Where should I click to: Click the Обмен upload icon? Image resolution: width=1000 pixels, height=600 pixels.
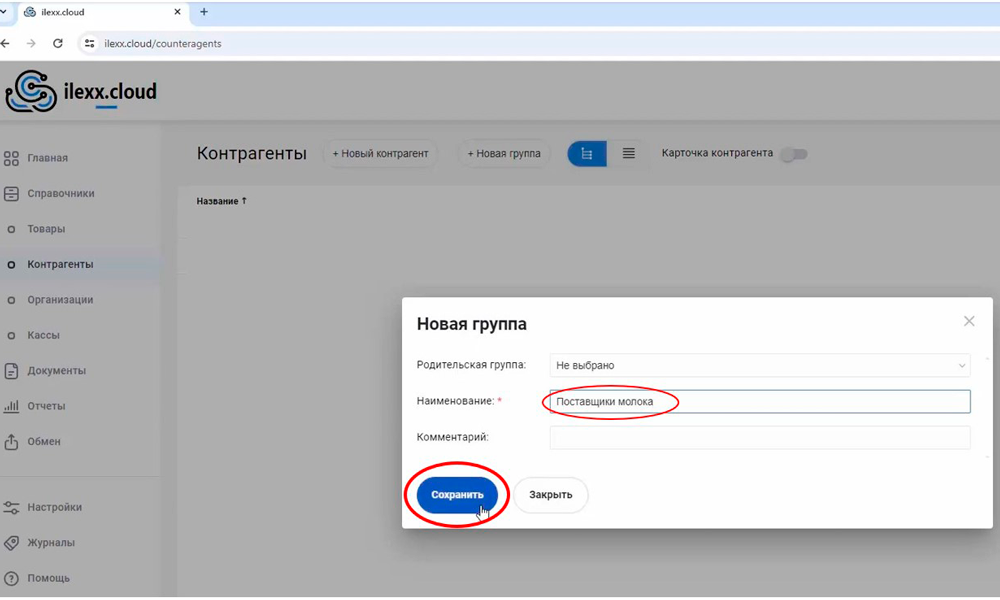coord(12,442)
